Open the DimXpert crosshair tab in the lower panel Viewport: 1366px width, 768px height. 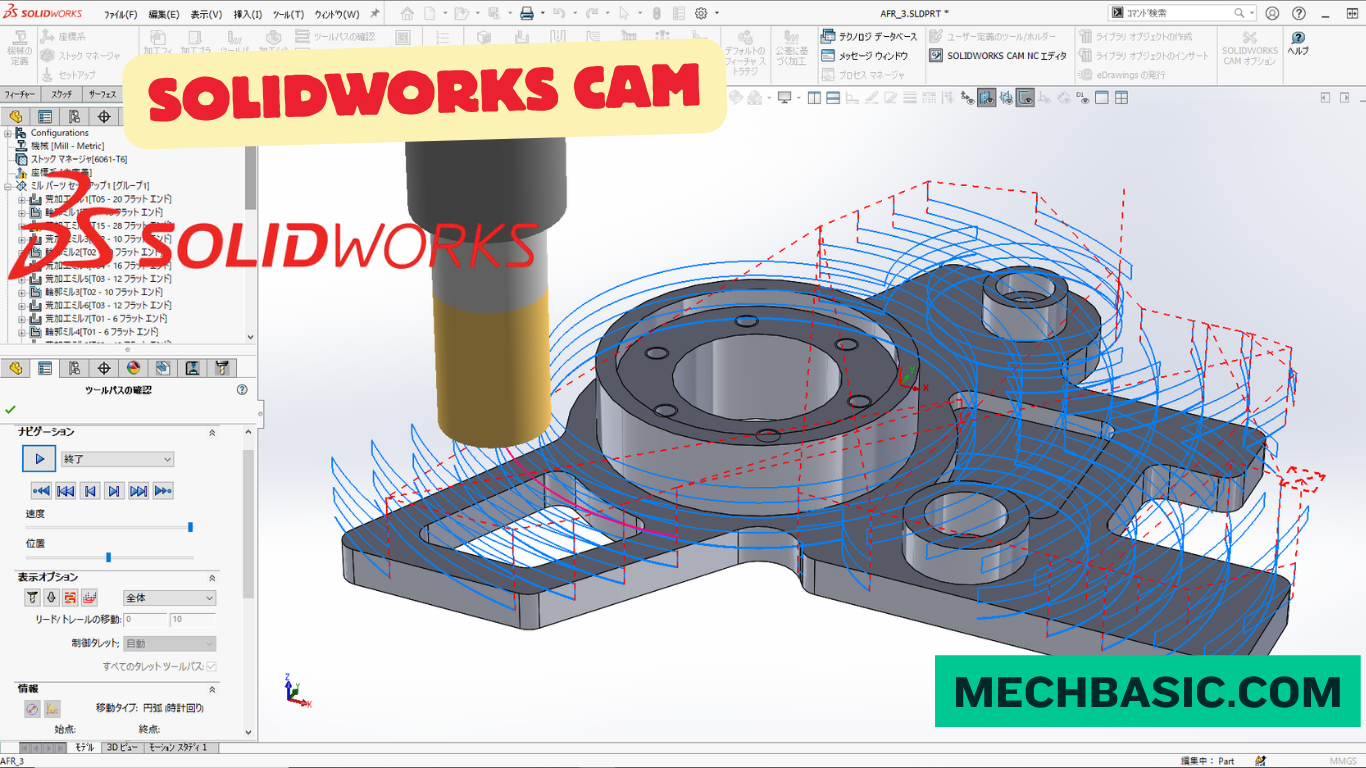point(104,368)
